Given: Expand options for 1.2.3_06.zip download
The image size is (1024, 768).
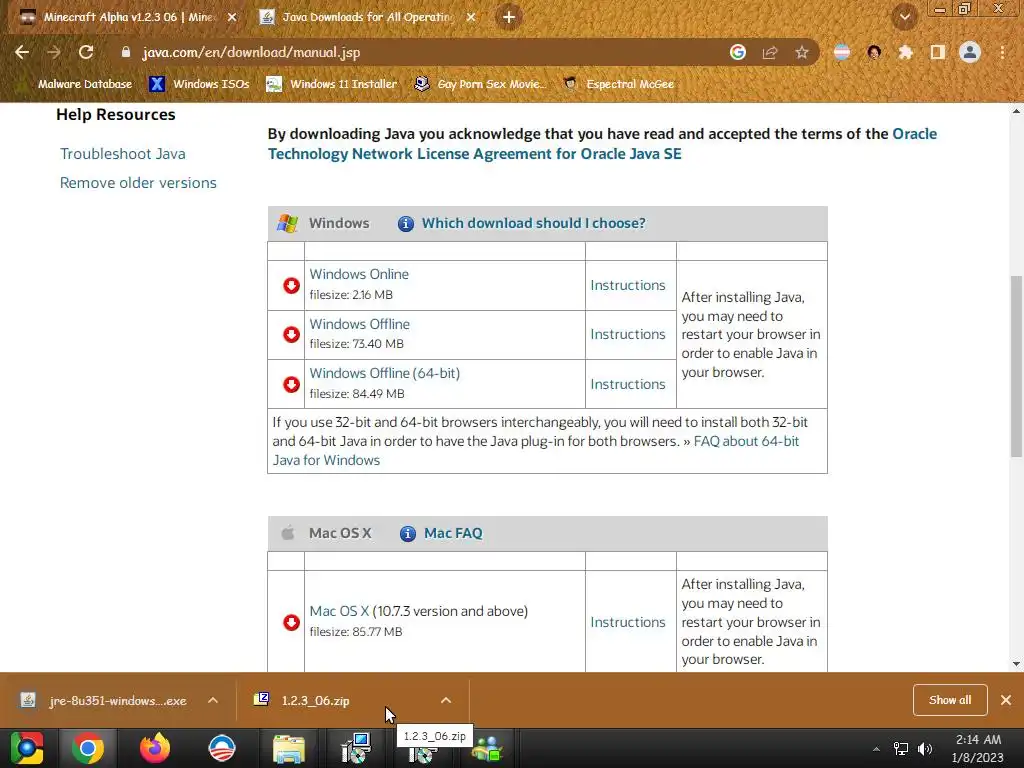Looking at the screenshot, I should coord(446,700).
